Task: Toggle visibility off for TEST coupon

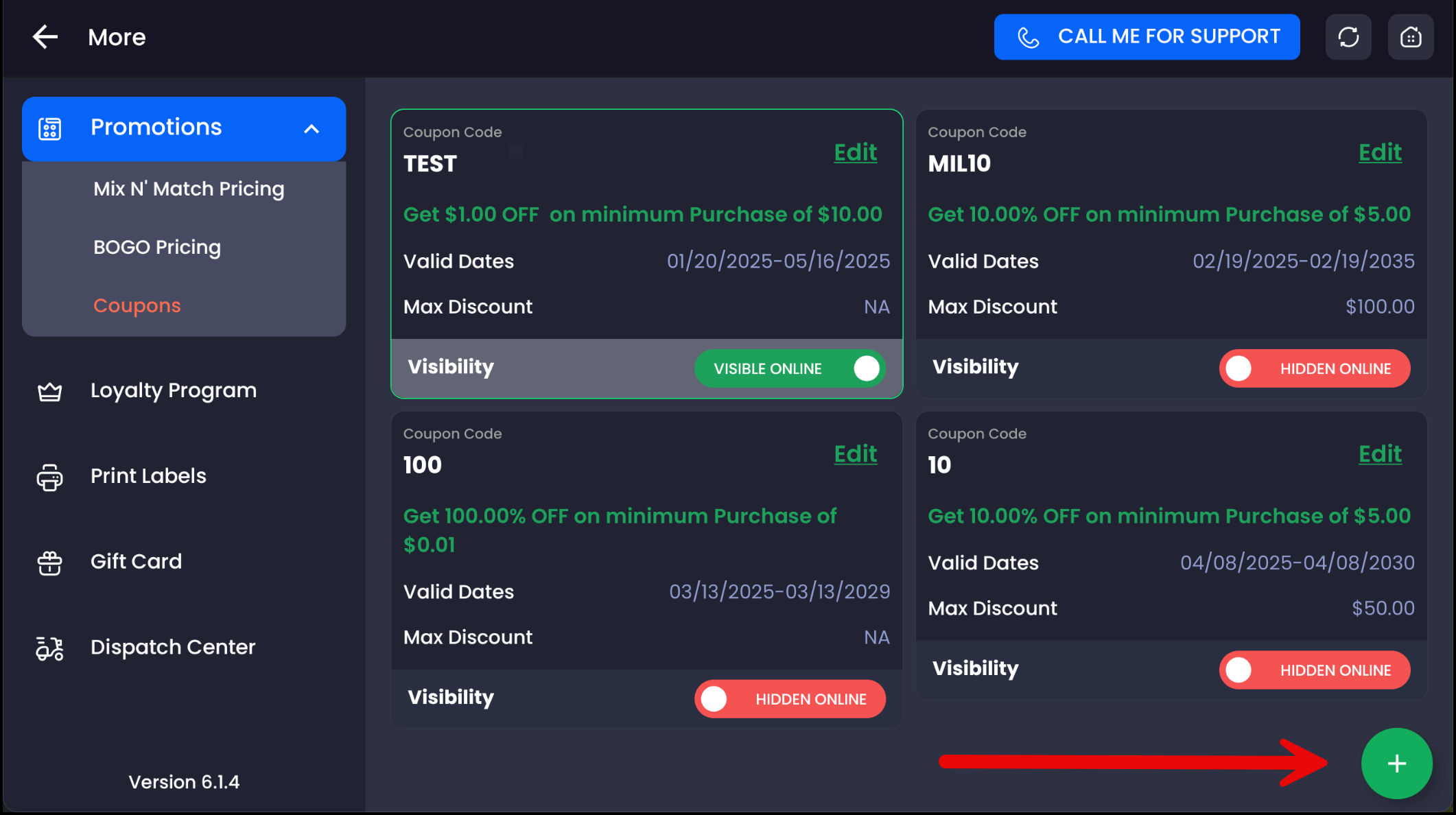Action: coord(790,368)
